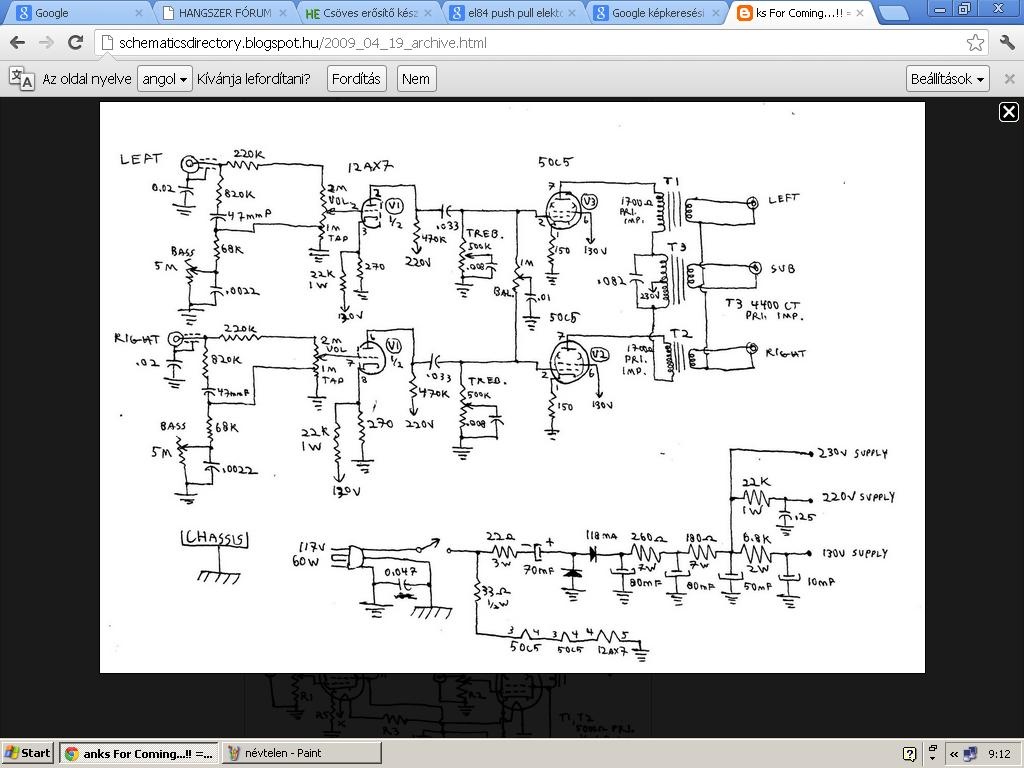Image resolution: width=1024 pixels, height=768 pixels.
Task: Dismiss the translation bar with its X
Action: 1009,79
